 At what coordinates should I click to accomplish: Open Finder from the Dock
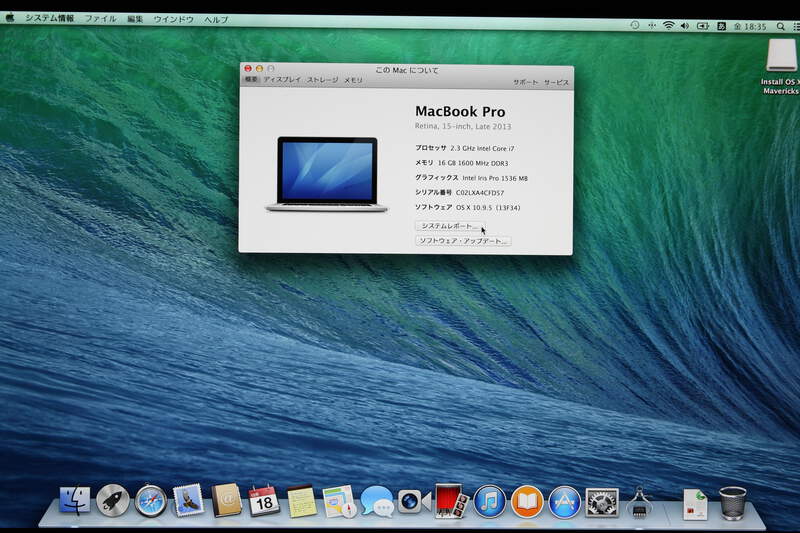coord(75,500)
